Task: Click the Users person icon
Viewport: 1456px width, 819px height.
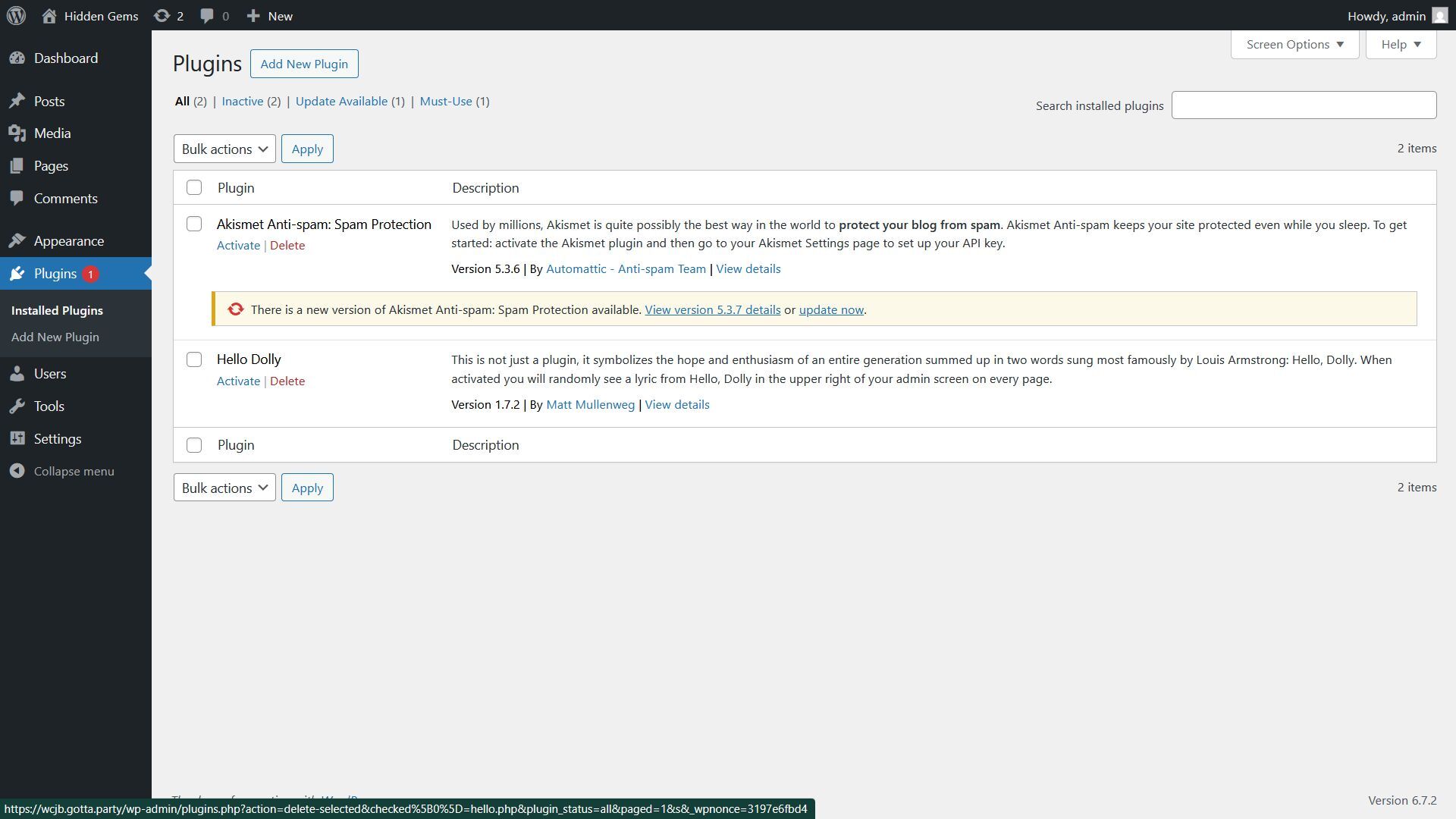Action: [x=17, y=374]
